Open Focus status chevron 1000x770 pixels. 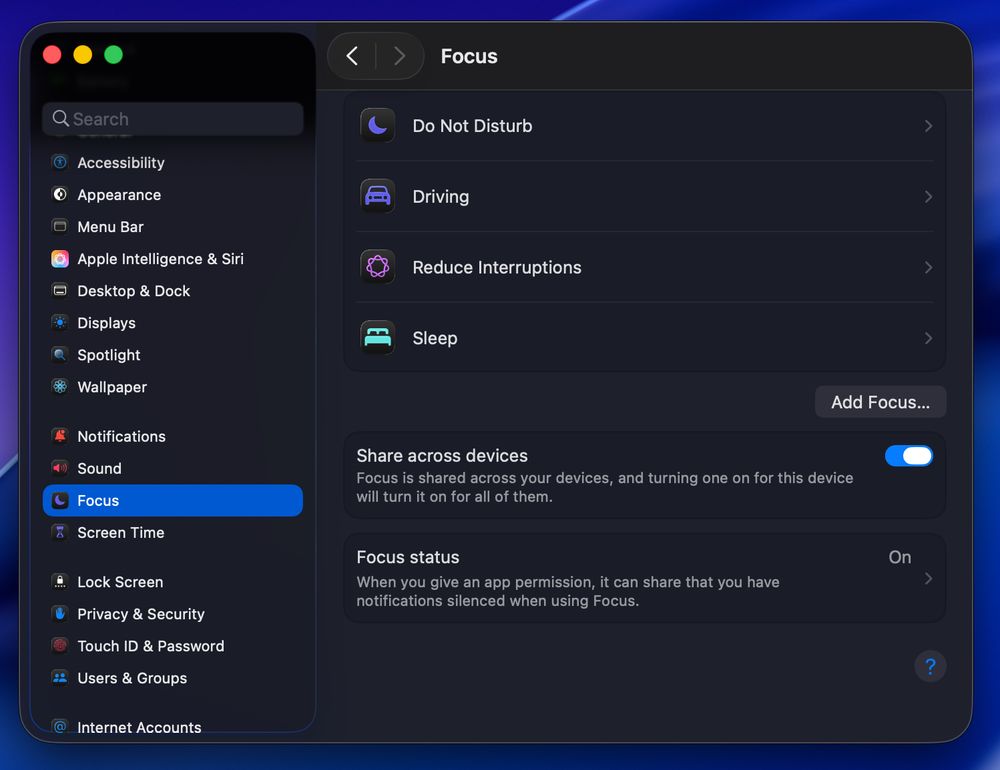[929, 579]
